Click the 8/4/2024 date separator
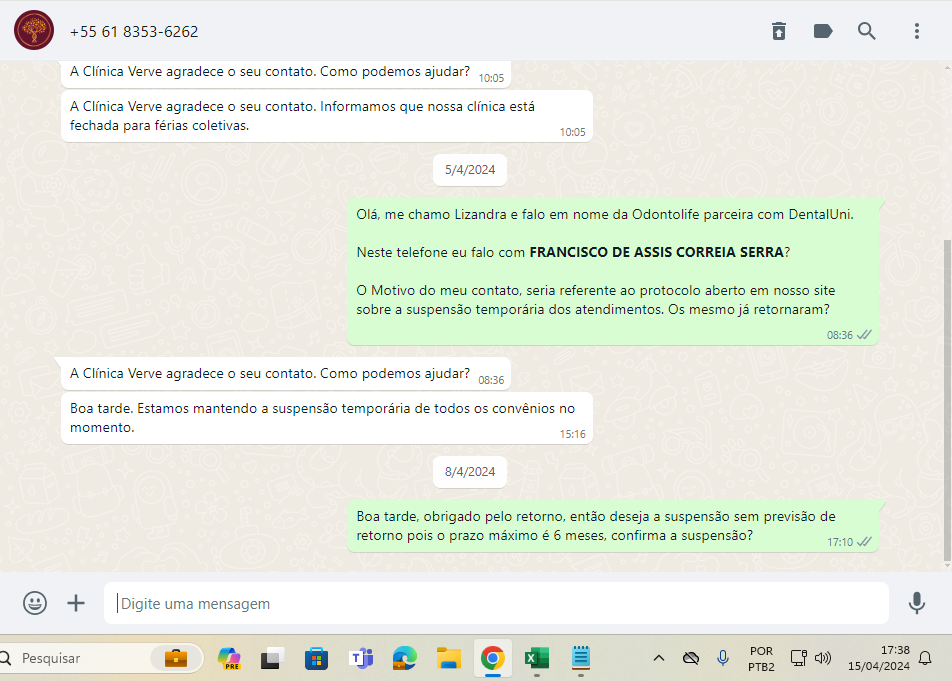 (x=470, y=472)
